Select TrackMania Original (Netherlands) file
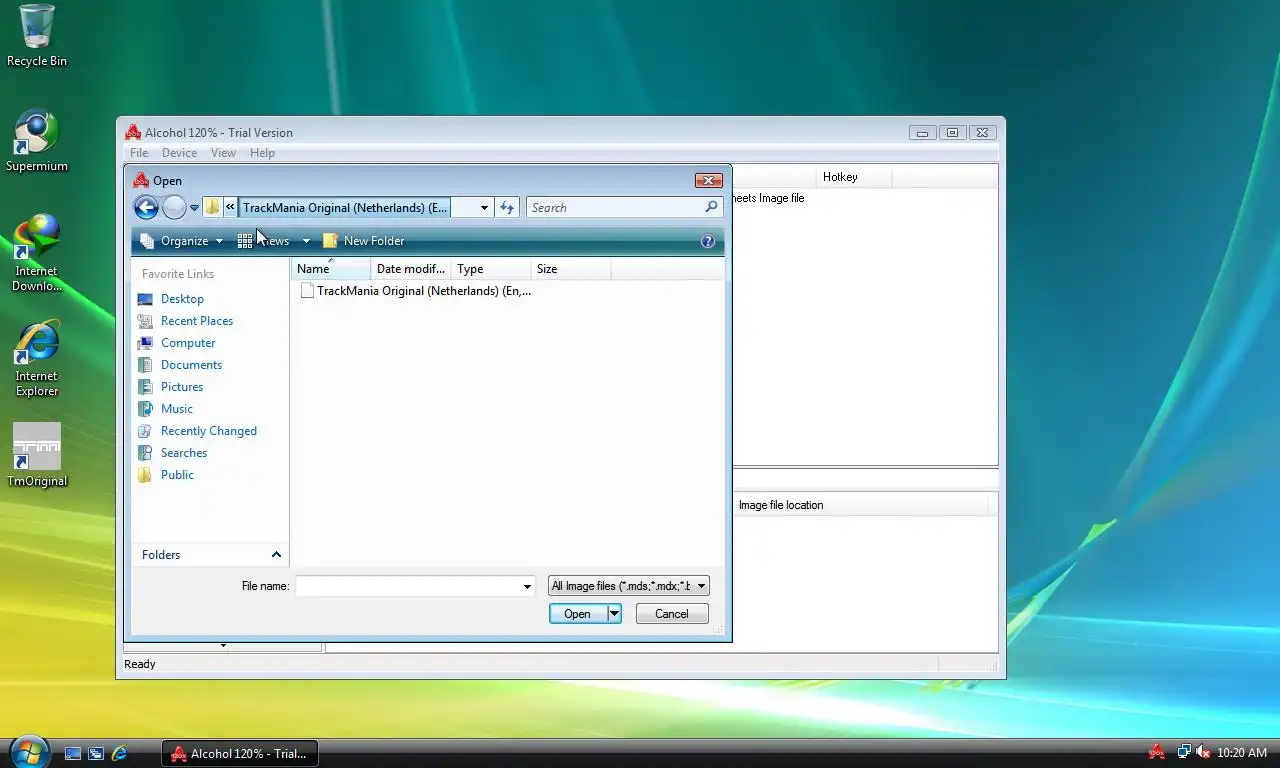The width and height of the screenshot is (1280, 768). click(415, 291)
